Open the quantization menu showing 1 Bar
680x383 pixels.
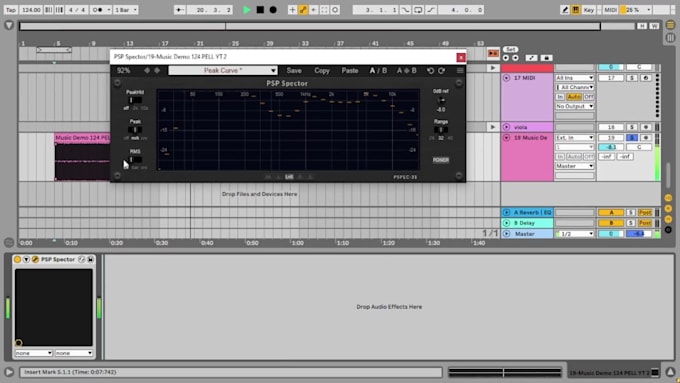(x=126, y=10)
